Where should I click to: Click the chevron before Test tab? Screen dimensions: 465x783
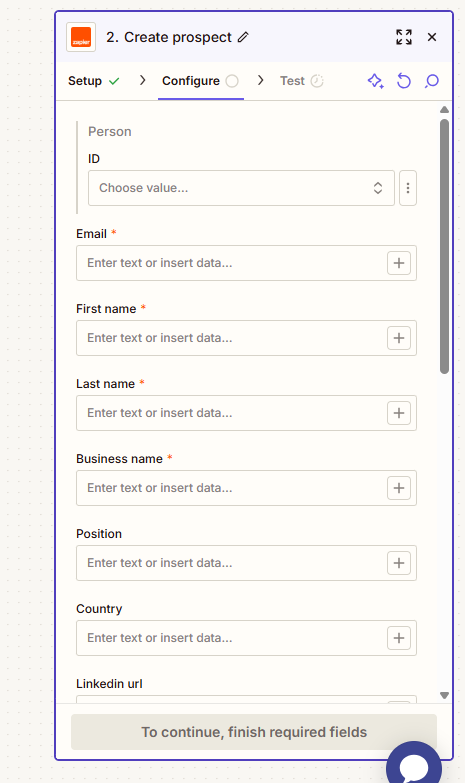260,80
